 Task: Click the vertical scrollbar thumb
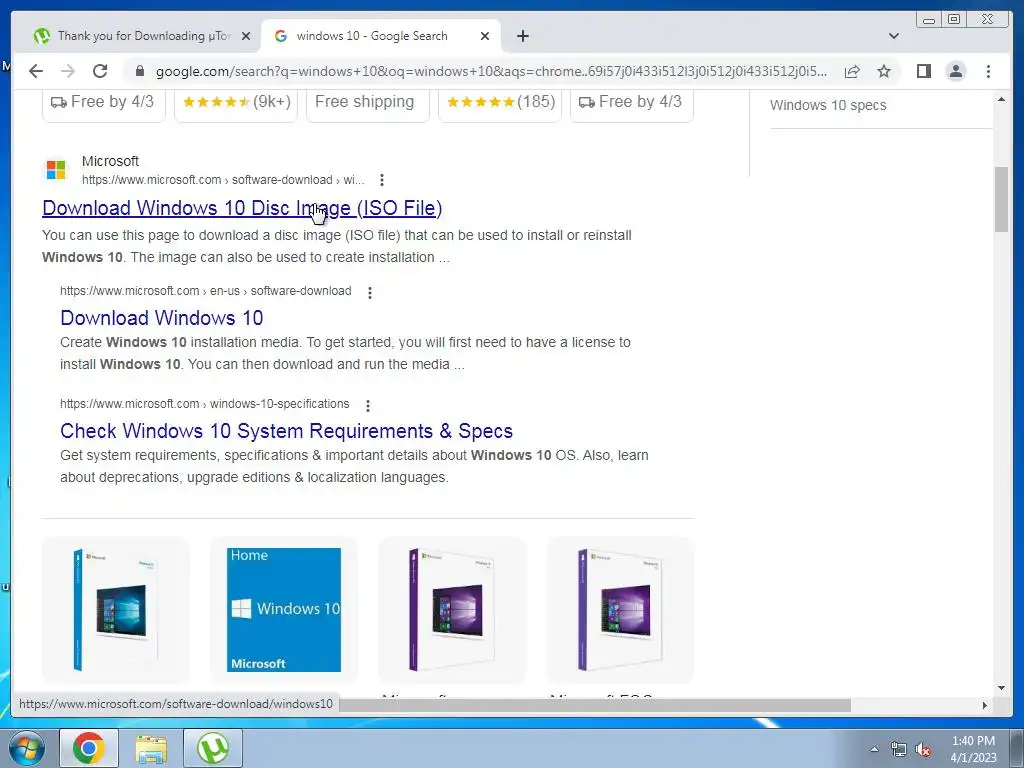[1001, 199]
